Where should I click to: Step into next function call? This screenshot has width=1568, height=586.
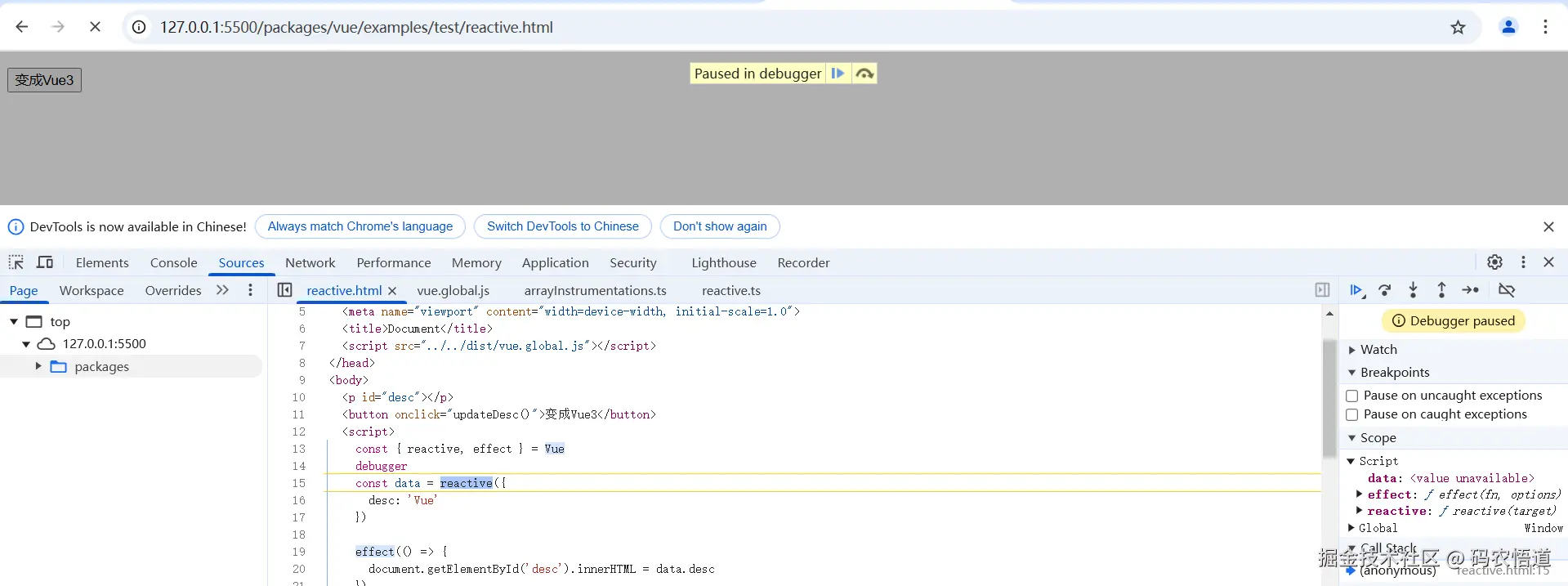(1413, 290)
